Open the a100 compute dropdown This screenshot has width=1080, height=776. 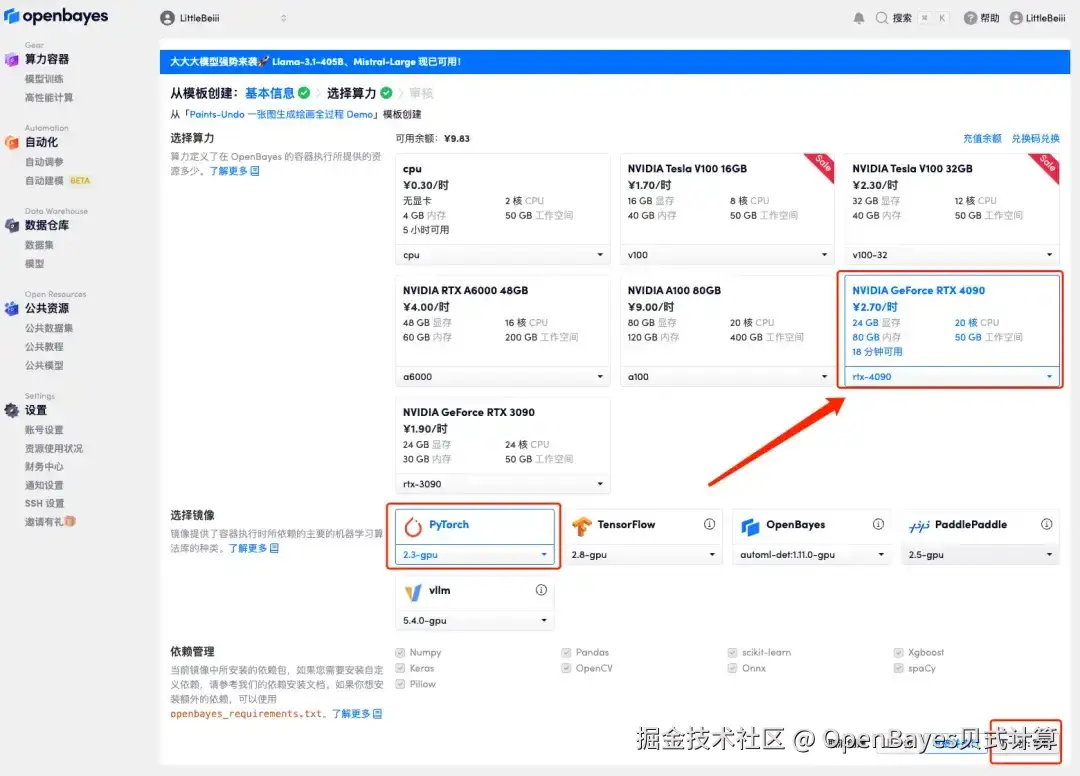tap(727, 377)
